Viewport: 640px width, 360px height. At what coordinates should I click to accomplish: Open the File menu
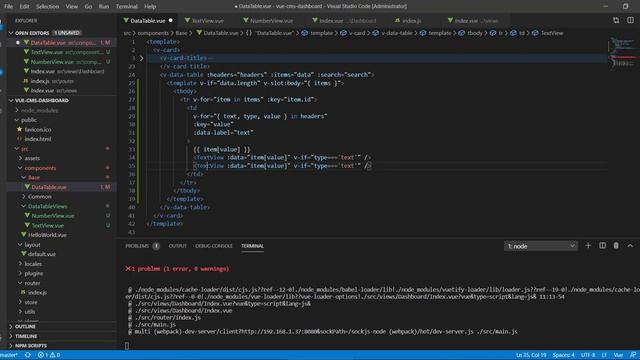8,7
